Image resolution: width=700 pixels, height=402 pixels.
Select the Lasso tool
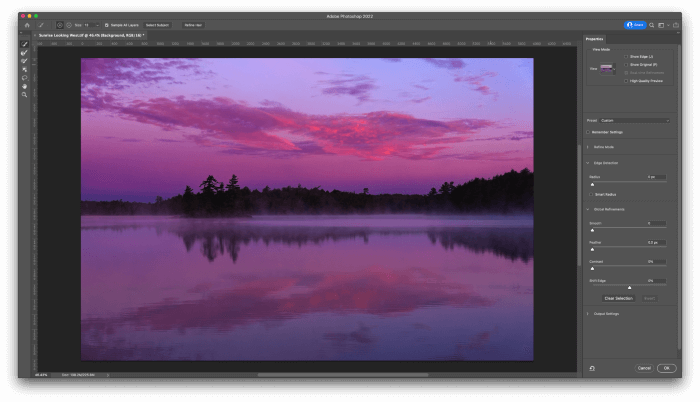(x=24, y=77)
